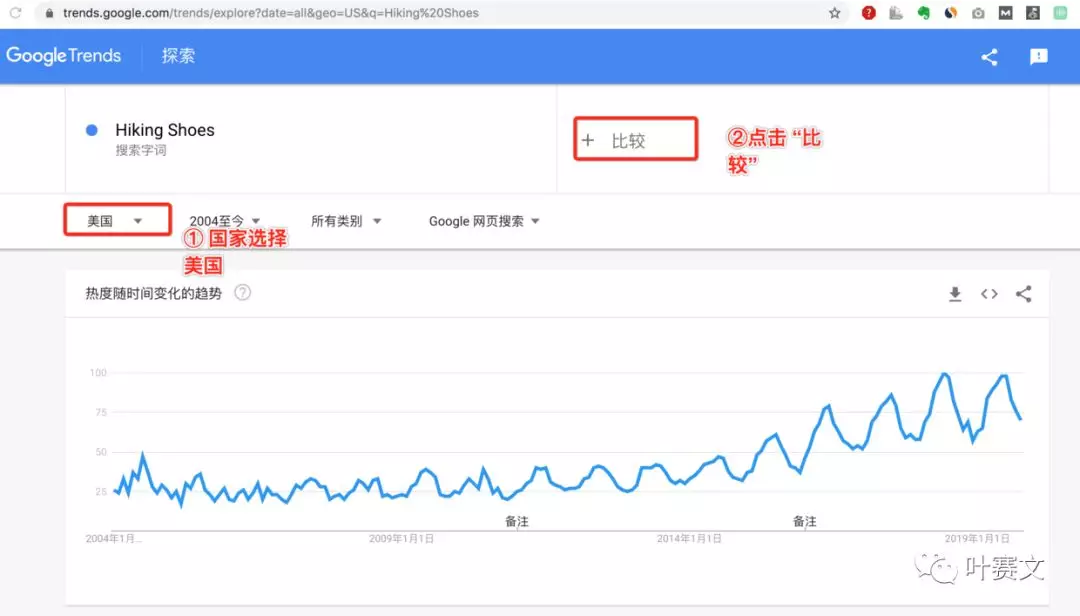1080x616 pixels.
Task: Share the trends chart via share icon
Action: [x=1023, y=293]
